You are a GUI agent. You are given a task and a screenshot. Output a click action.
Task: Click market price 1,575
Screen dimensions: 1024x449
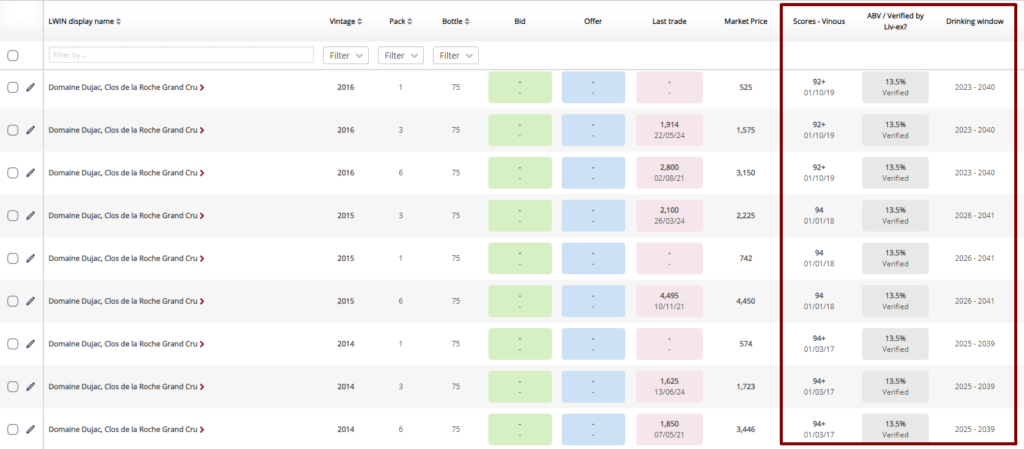(744, 130)
